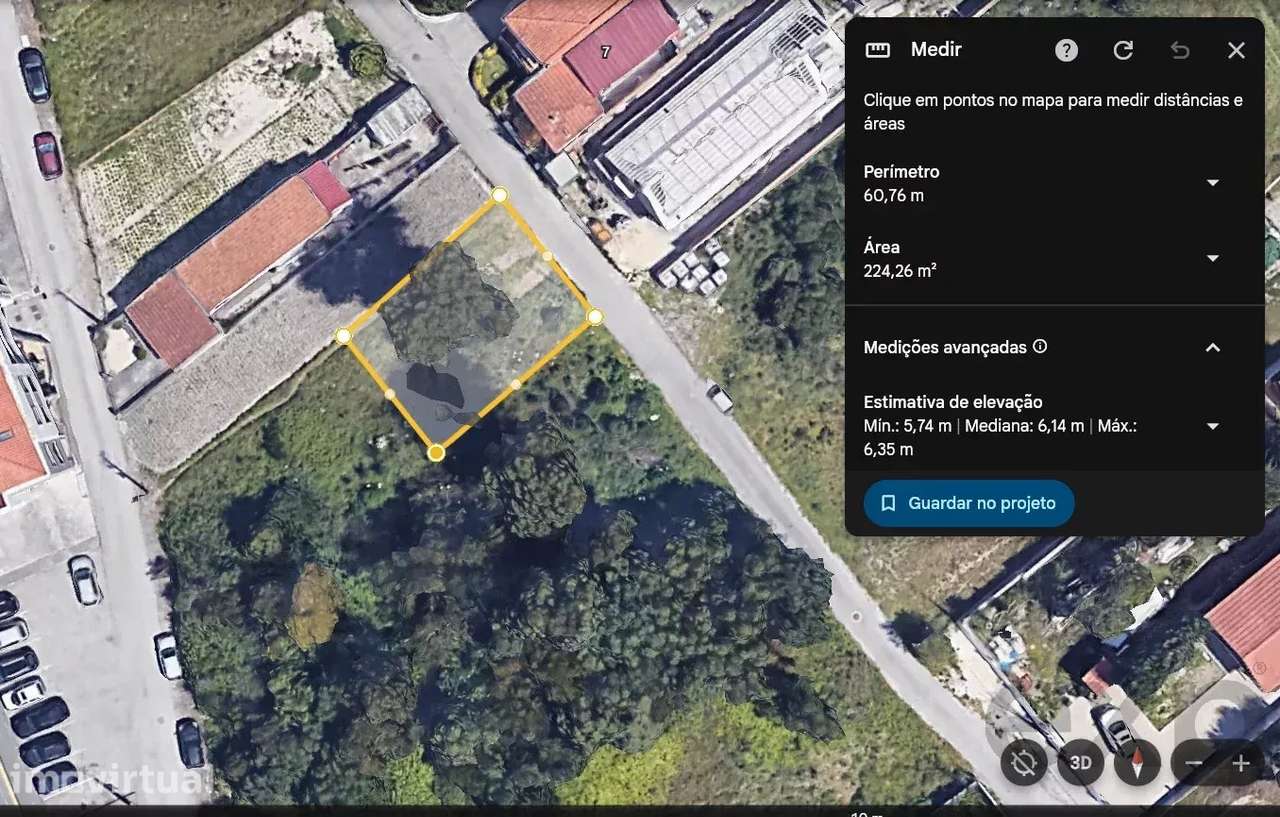Close the Medir measurement panel

tap(1237, 50)
